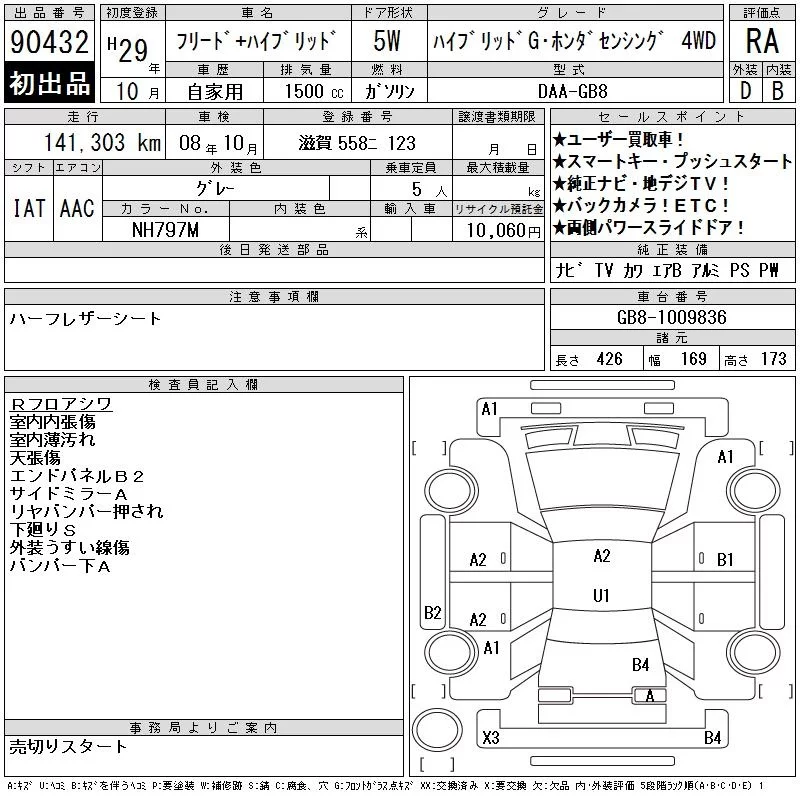Click inspector note 外装うすい線傷

(69, 547)
